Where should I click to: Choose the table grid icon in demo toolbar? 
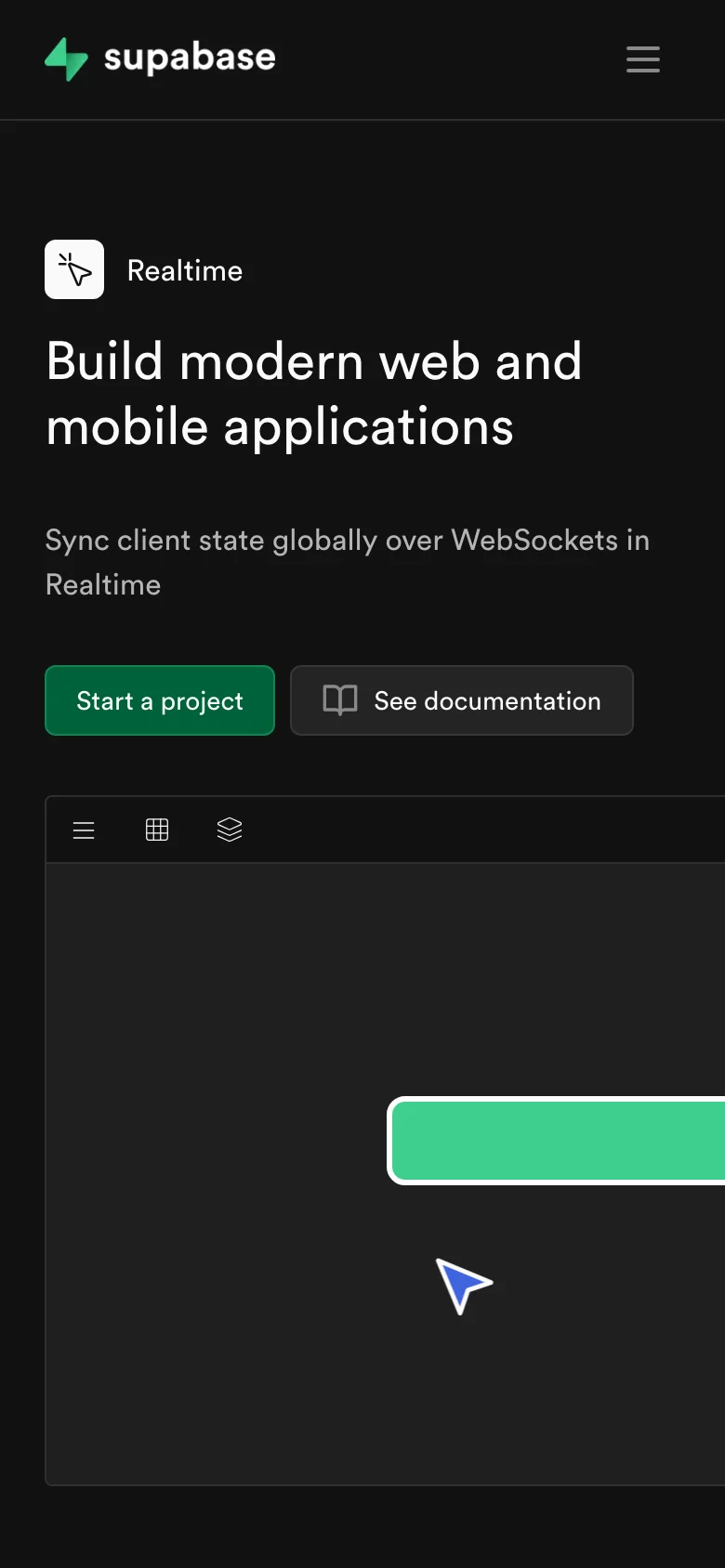(157, 830)
